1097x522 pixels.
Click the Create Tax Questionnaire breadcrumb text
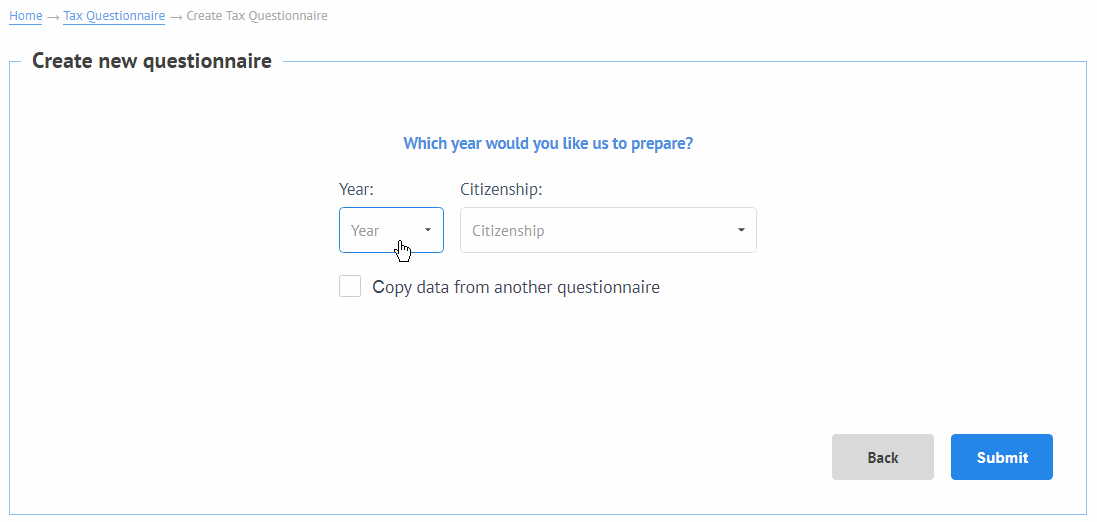click(257, 15)
